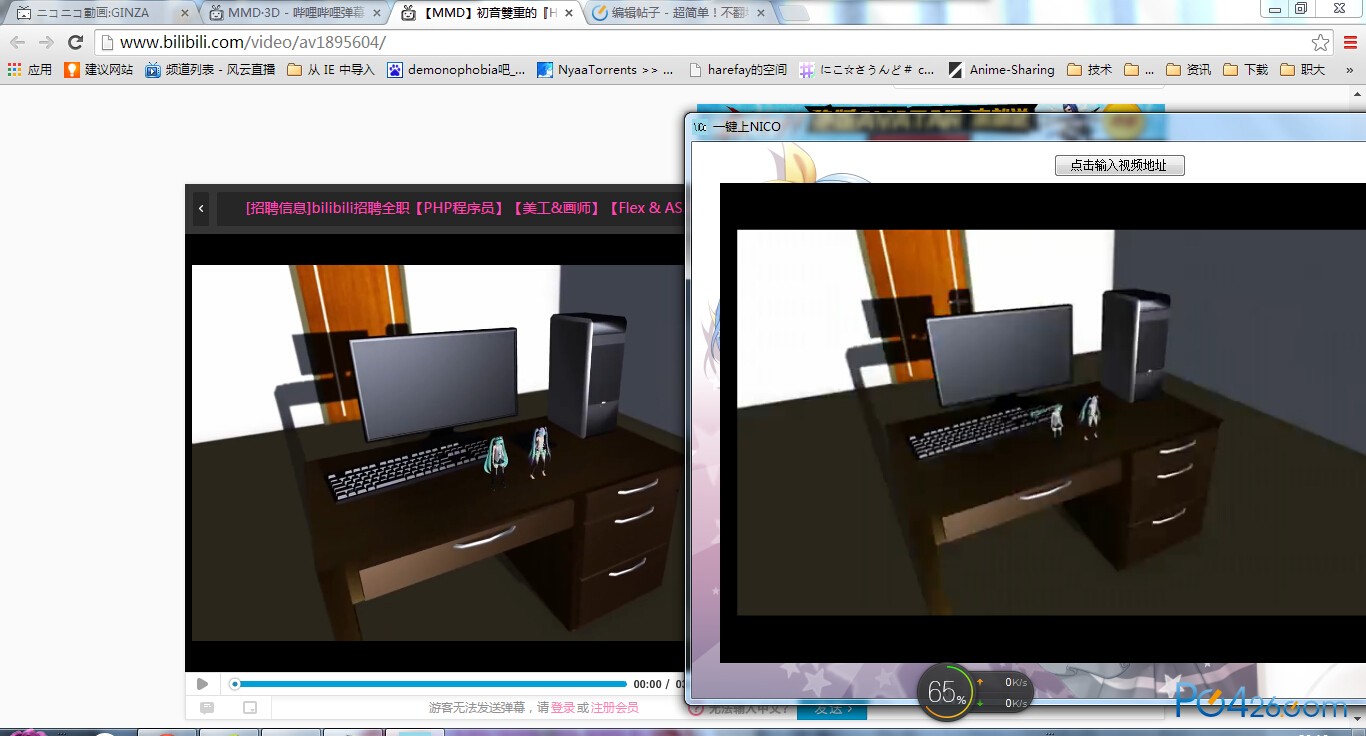This screenshot has height=736, width=1366.
Task: Open the 应用 apps shortcut
Action: (x=30, y=70)
